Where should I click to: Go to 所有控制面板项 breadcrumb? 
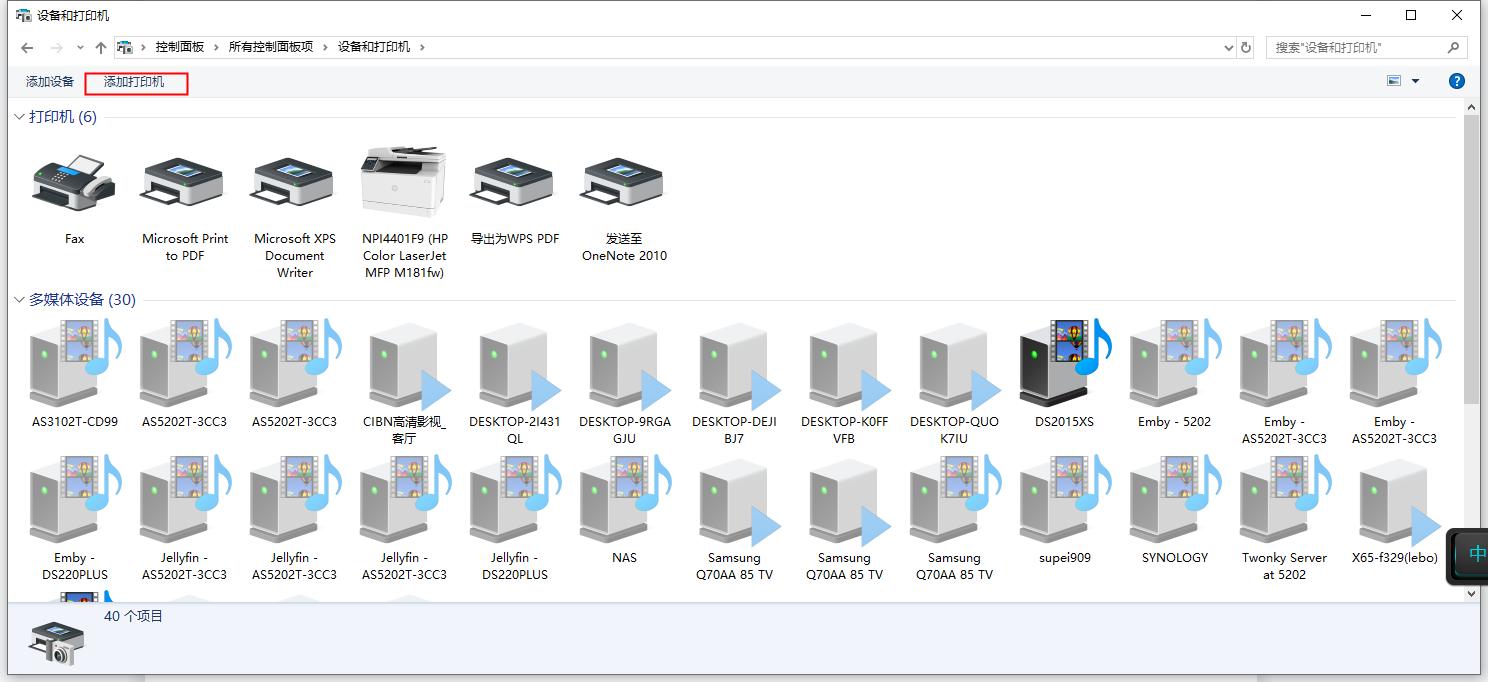tap(270, 47)
